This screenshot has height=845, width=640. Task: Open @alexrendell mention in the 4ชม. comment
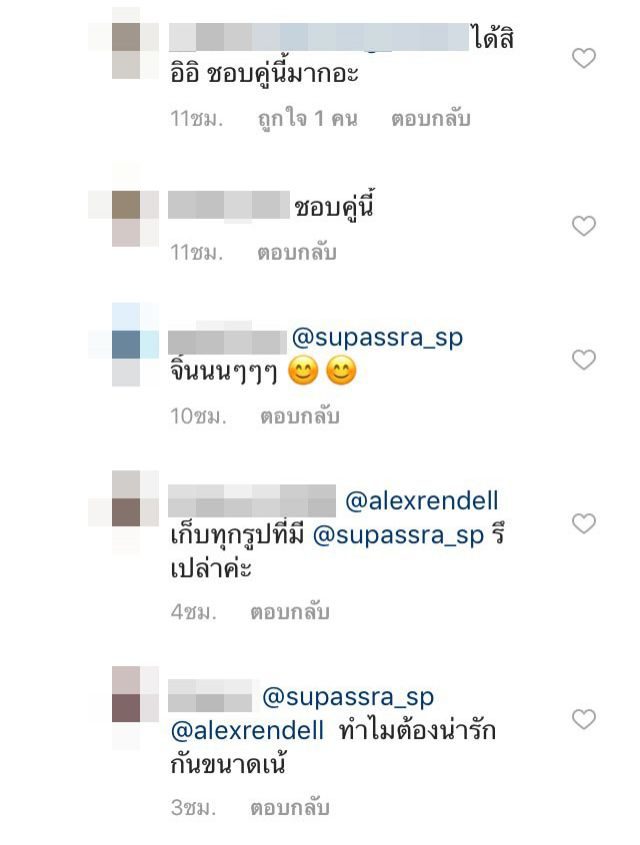pos(421,501)
